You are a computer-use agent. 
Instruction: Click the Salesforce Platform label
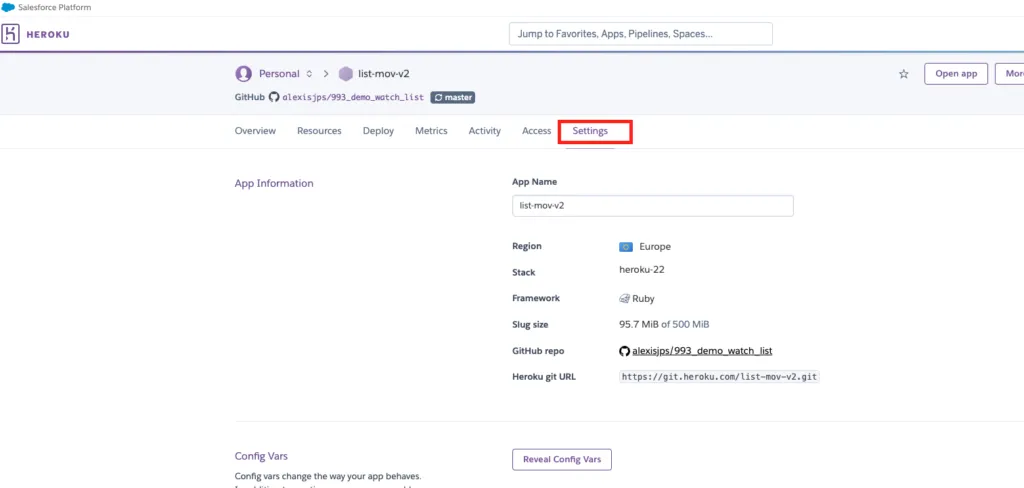coord(55,7)
